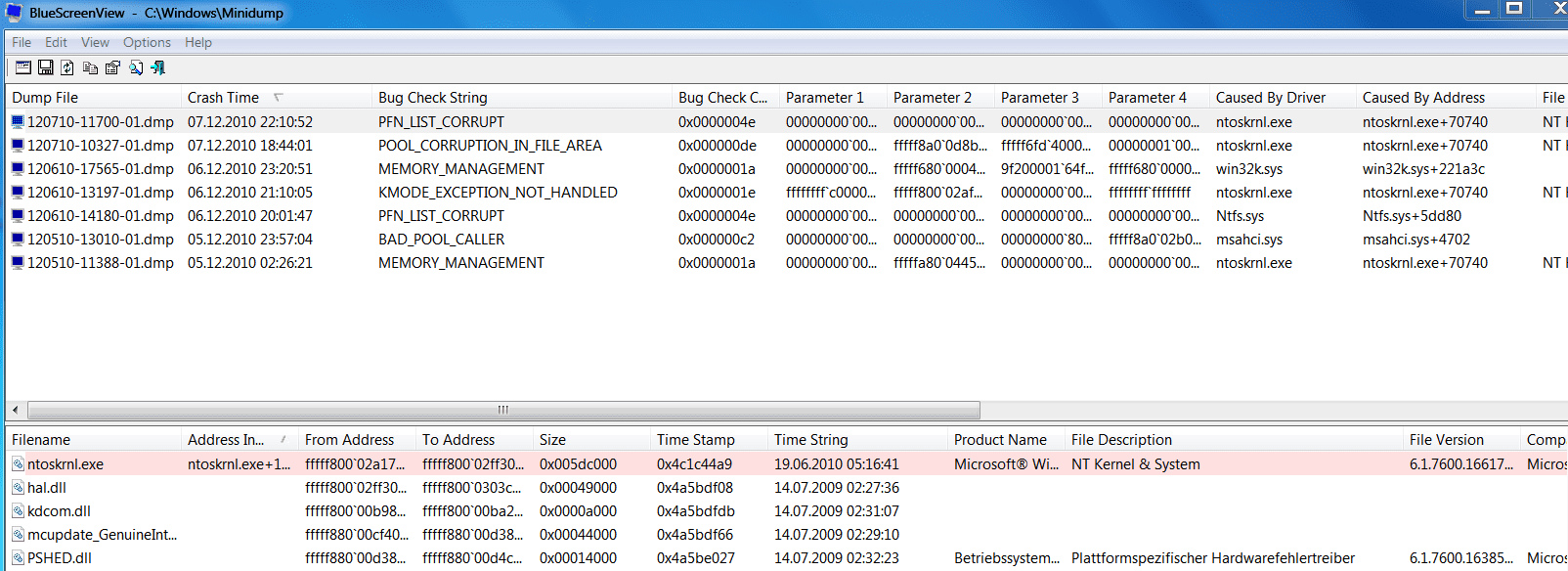The image size is (1568, 571).
Task: Click the Copy Selected Items icon
Action: tap(90, 67)
